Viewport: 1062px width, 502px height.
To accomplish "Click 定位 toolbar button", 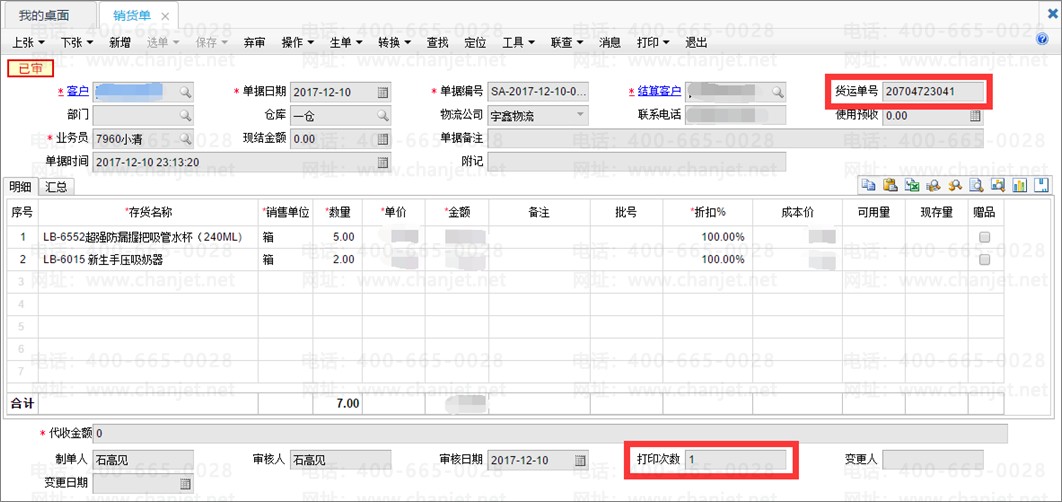I will (475, 42).
